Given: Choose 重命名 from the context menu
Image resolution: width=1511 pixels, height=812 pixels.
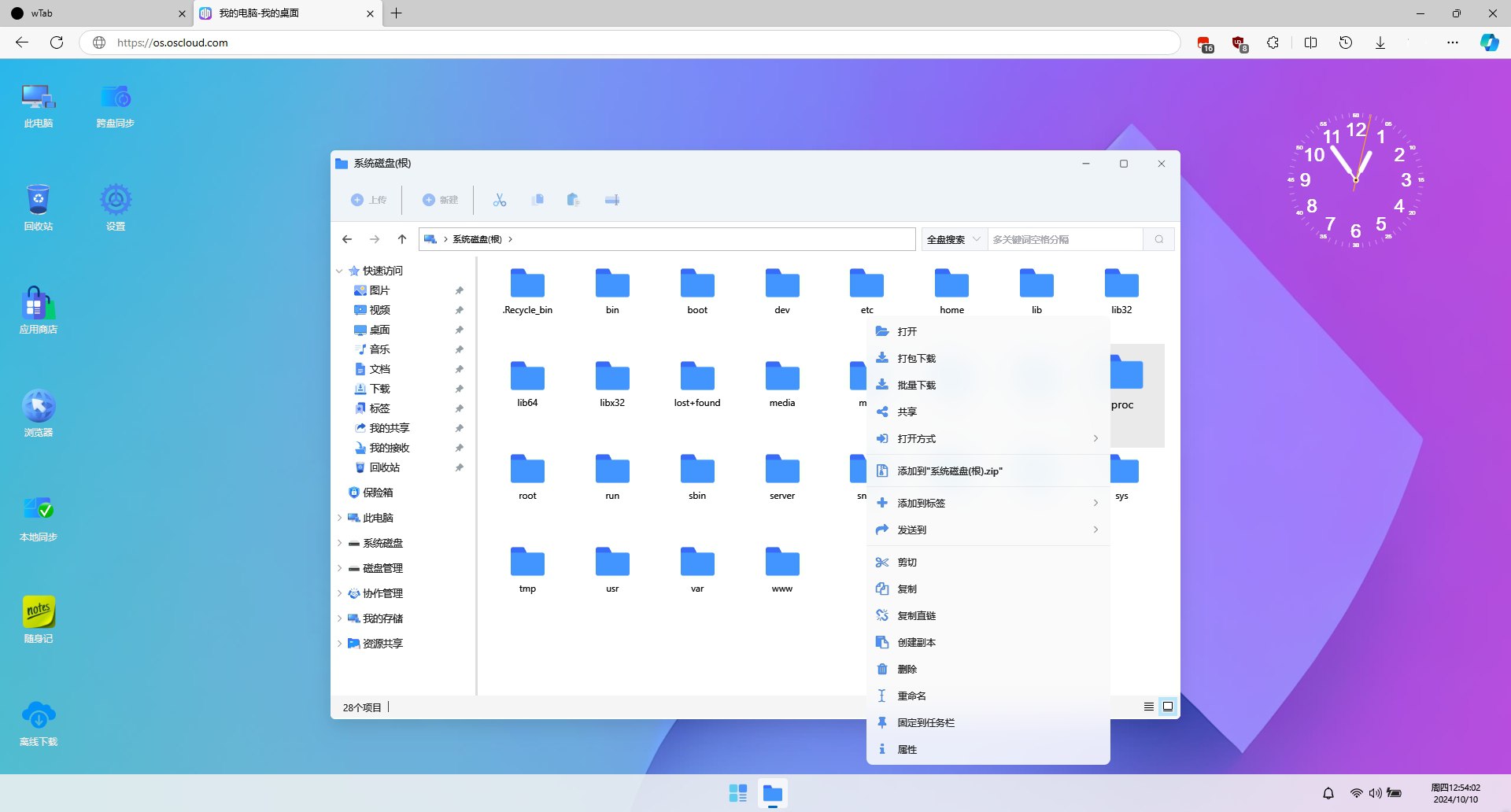Looking at the screenshot, I should [x=988, y=696].
